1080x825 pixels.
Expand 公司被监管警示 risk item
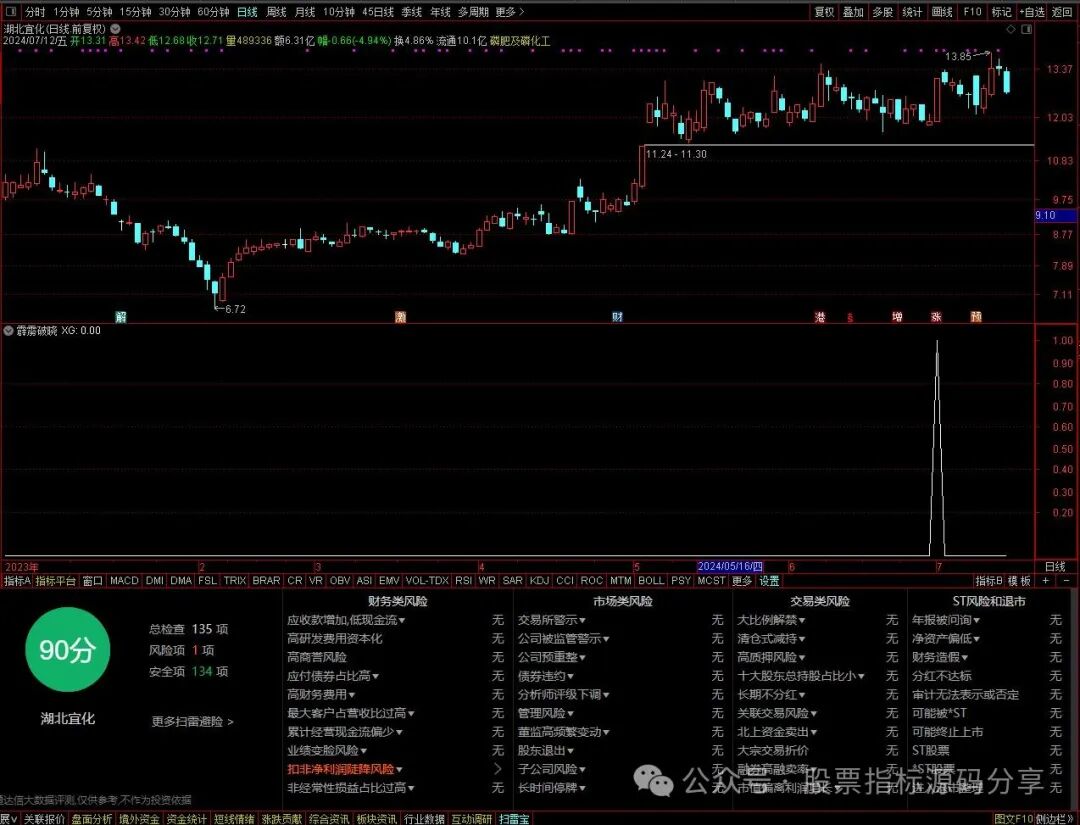point(563,638)
